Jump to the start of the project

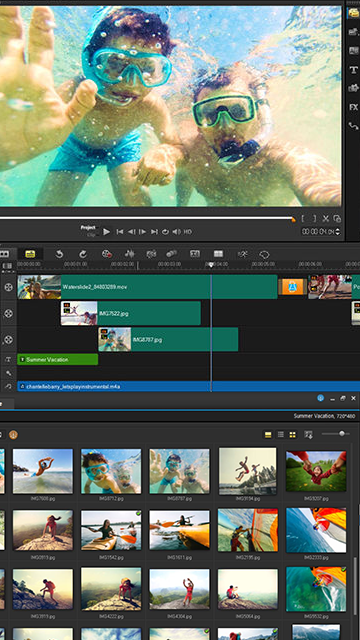tap(120, 232)
